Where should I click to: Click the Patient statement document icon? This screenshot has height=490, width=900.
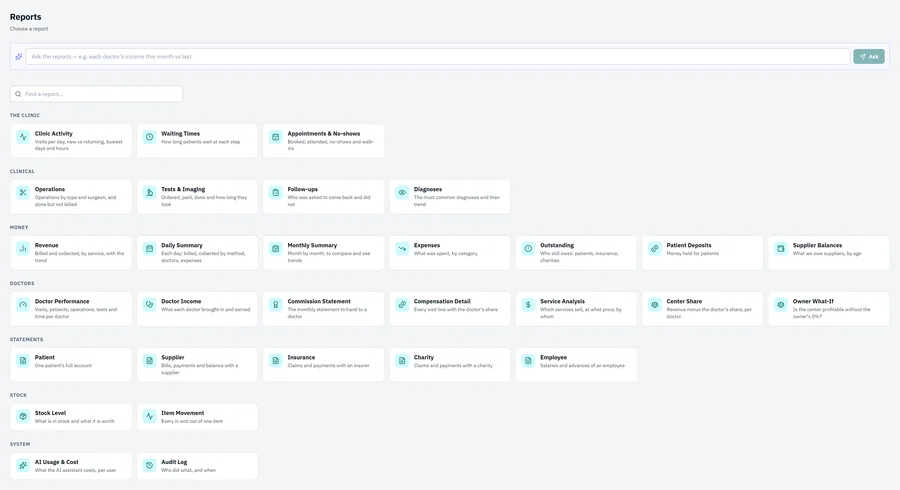pyautogui.click(x=23, y=360)
